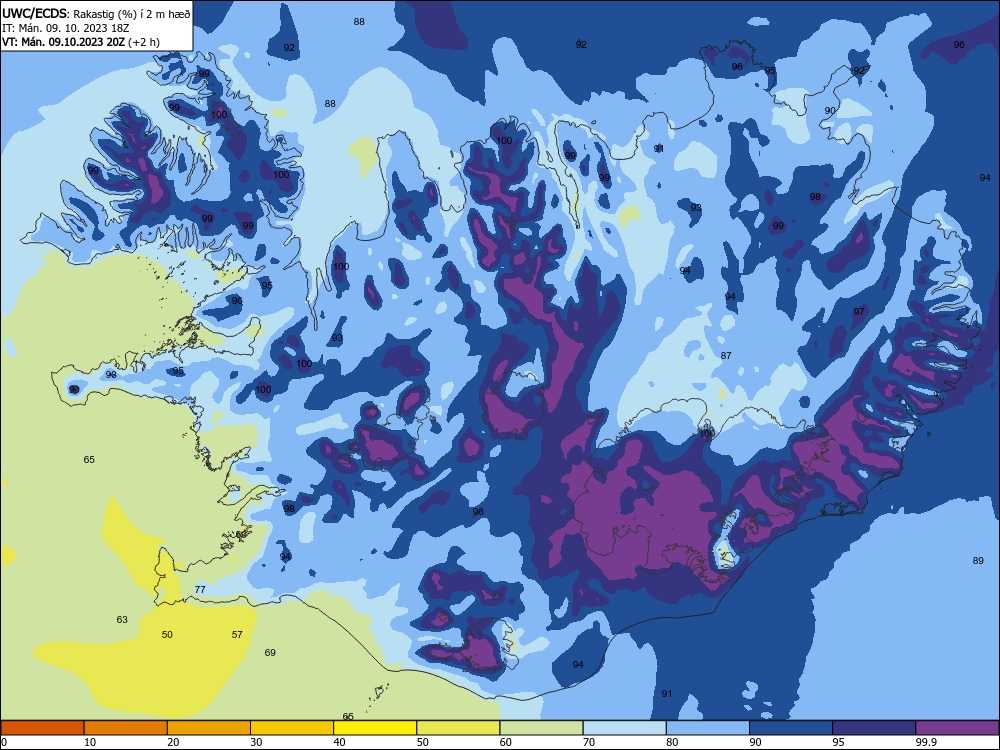This screenshot has width=1000, height=750.
Task: Pick the pale yellow 50–60 legend swatch
Action: coord(458,728)
